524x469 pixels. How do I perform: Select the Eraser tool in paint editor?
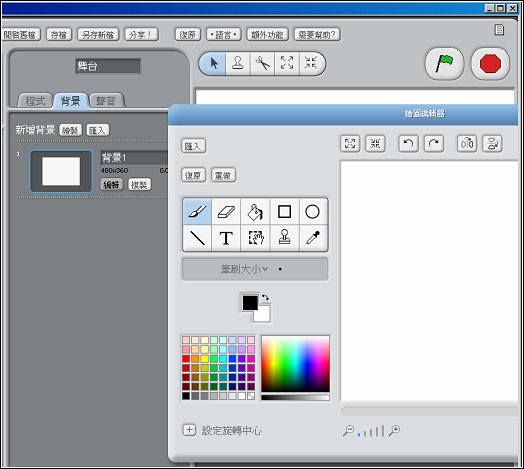[226, 212]
